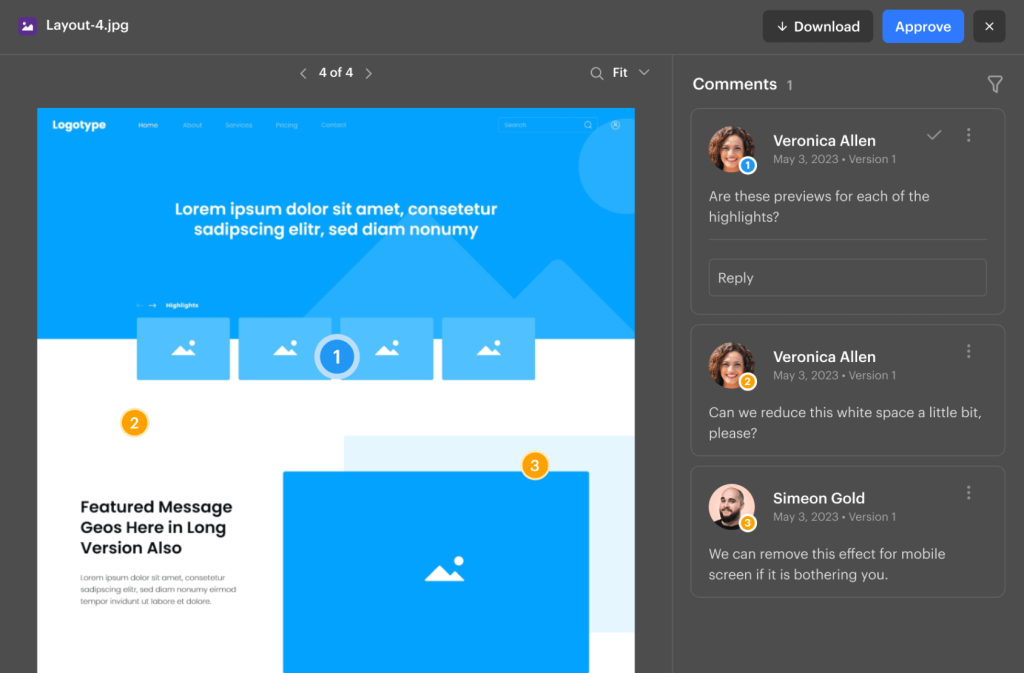The image size is (1024, 673).
Task: Go to the next file with right chevron
Action: tap(368, 73)
